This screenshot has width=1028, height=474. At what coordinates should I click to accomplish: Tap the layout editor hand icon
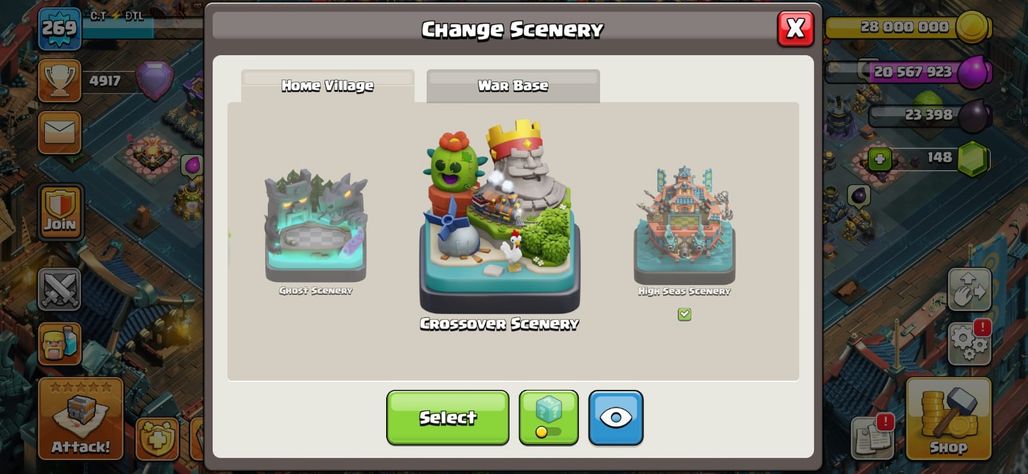point(970,289)
